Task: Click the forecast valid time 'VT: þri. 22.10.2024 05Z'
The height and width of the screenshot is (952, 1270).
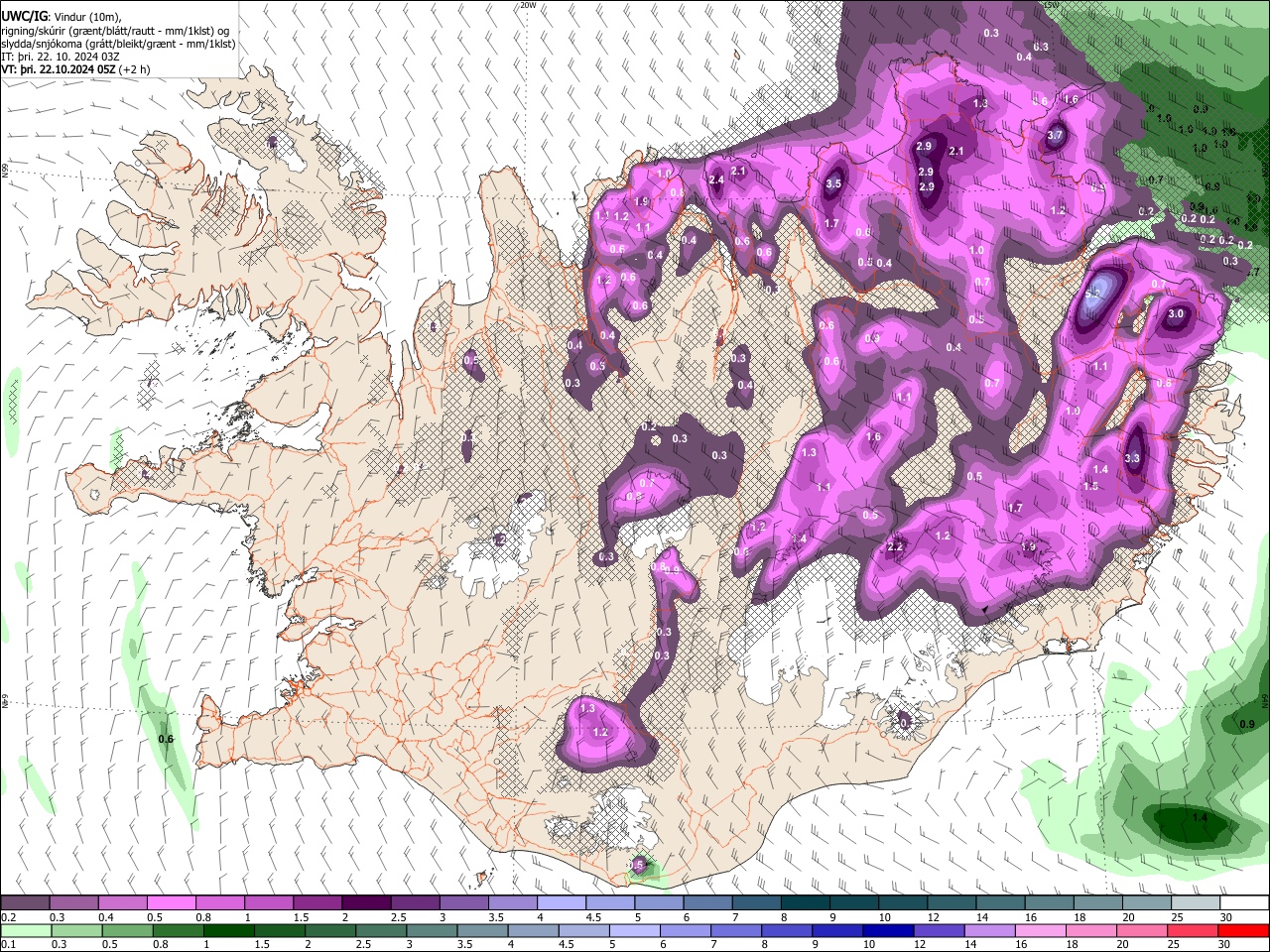Action: [59, 69]
